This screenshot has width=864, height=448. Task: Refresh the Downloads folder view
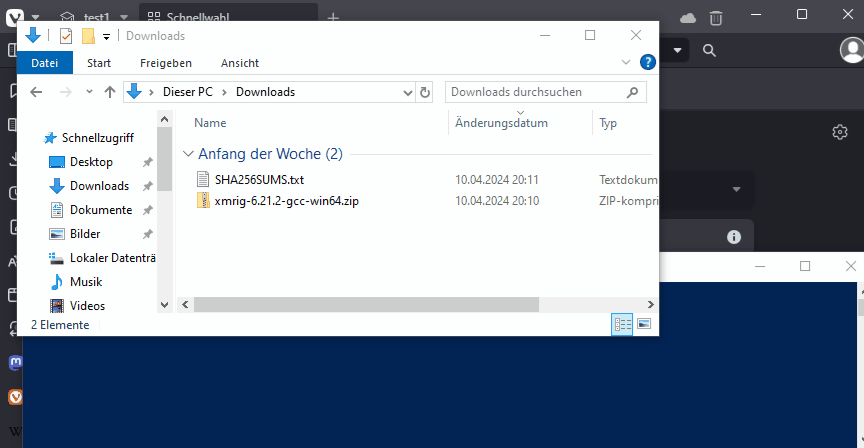(x=425, y=93)
